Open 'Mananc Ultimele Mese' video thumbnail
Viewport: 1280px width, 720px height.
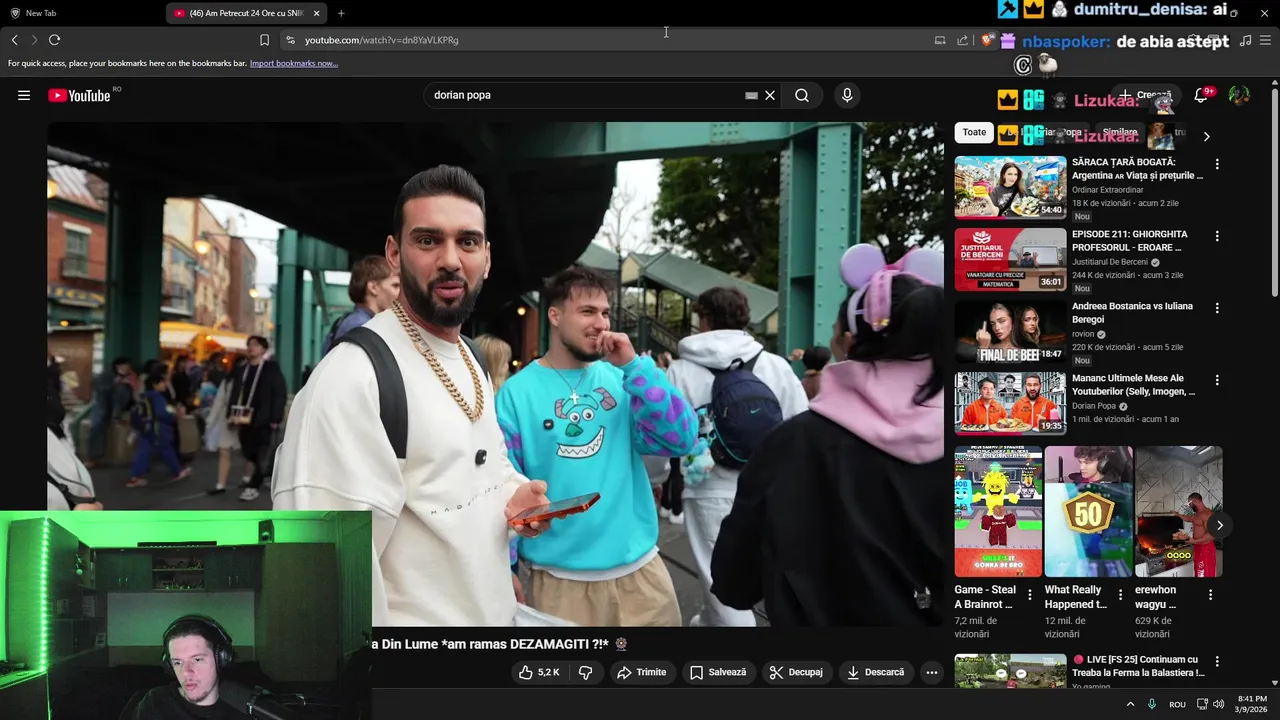1010,403
